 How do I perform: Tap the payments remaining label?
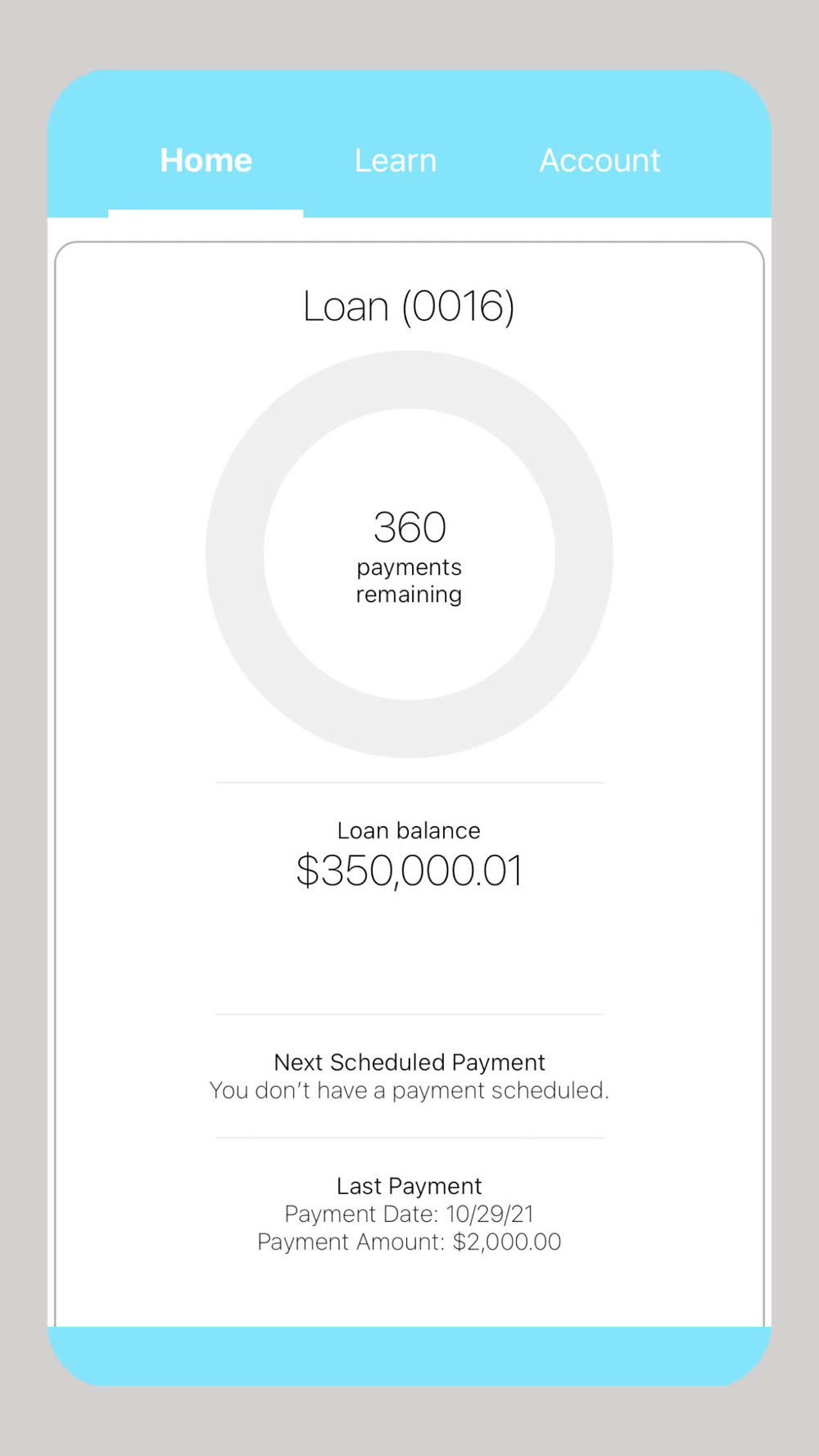(x=409, y=581)
